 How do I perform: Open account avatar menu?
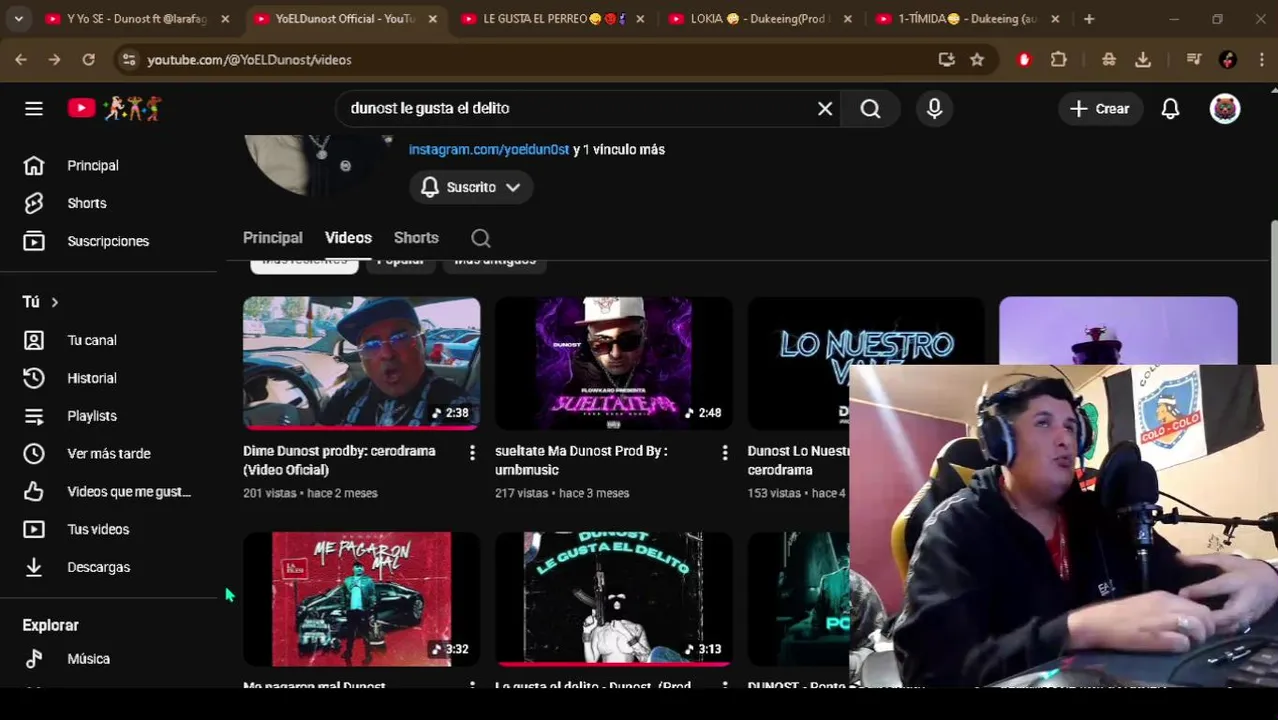(1225, 109)
